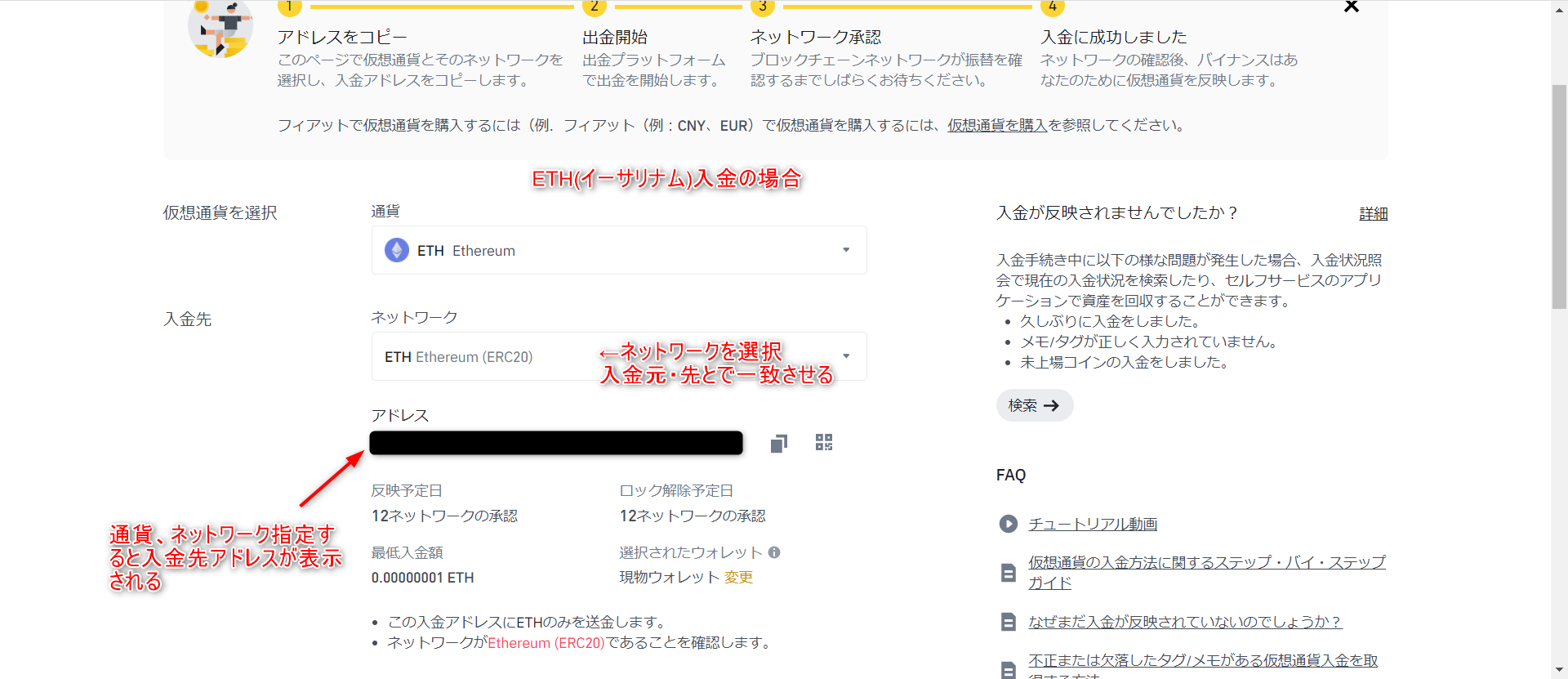Click the Ethereum logo in currency field
Viewport: 1568px width, 679px height.
pyautogui.click(x=397, y=250)
